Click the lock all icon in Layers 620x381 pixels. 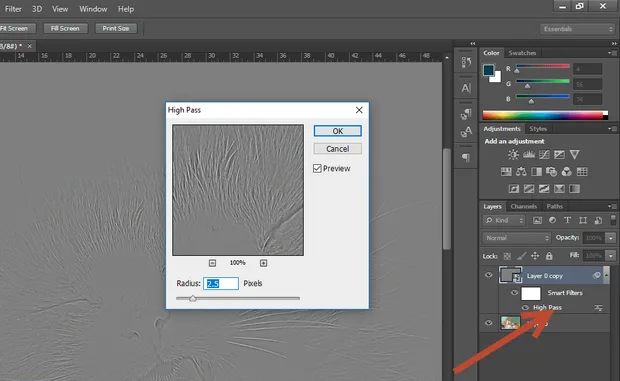click(x=549, y=256)
